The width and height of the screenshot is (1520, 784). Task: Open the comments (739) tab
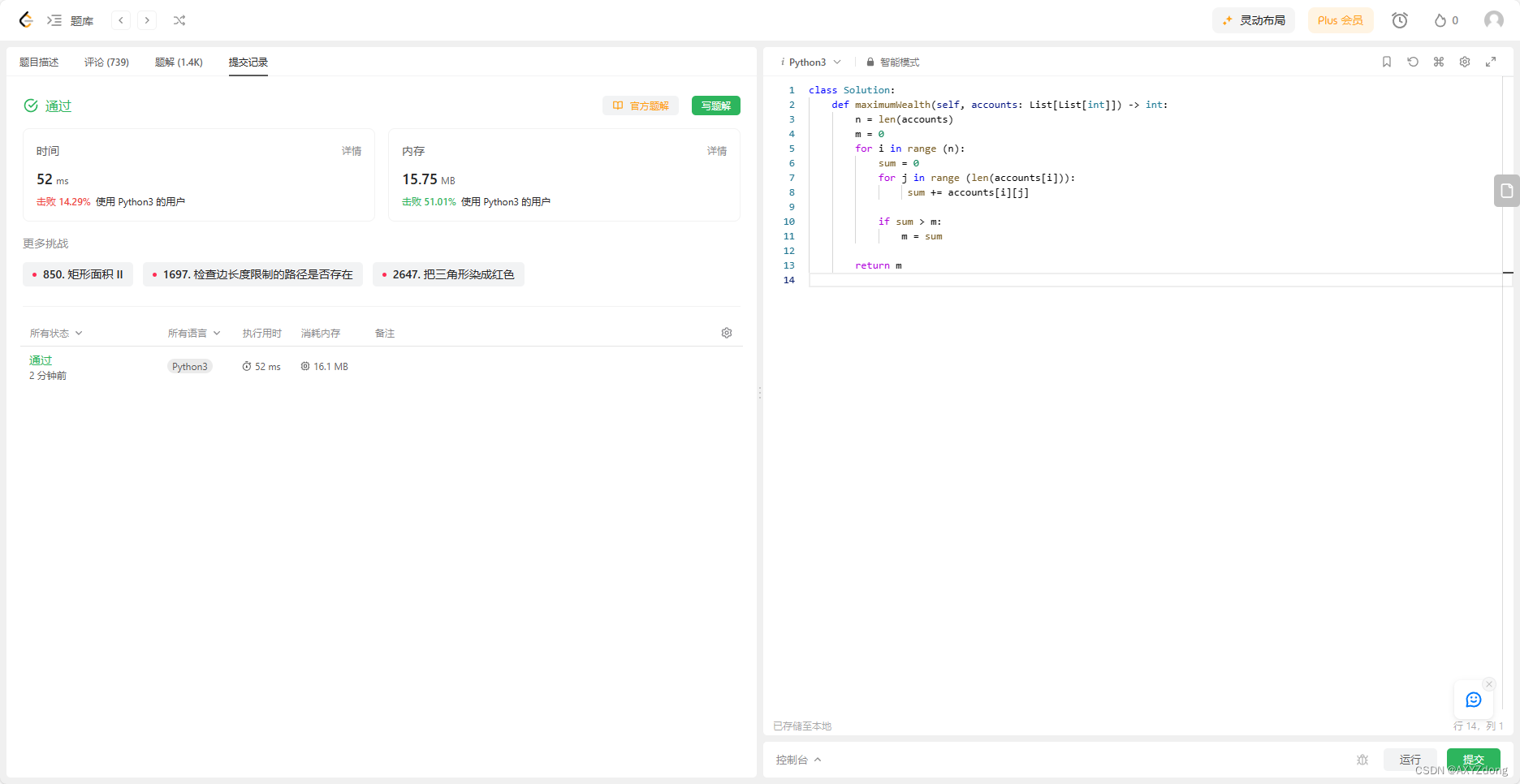106,62
